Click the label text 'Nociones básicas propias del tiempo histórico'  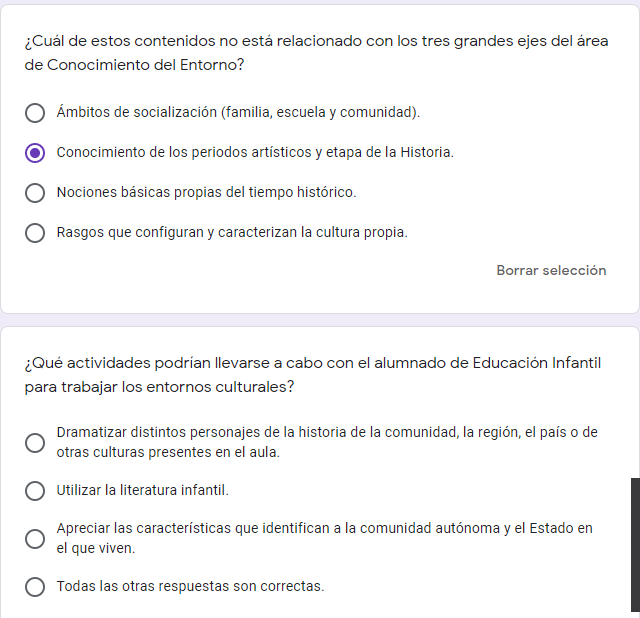coord(206,192)
